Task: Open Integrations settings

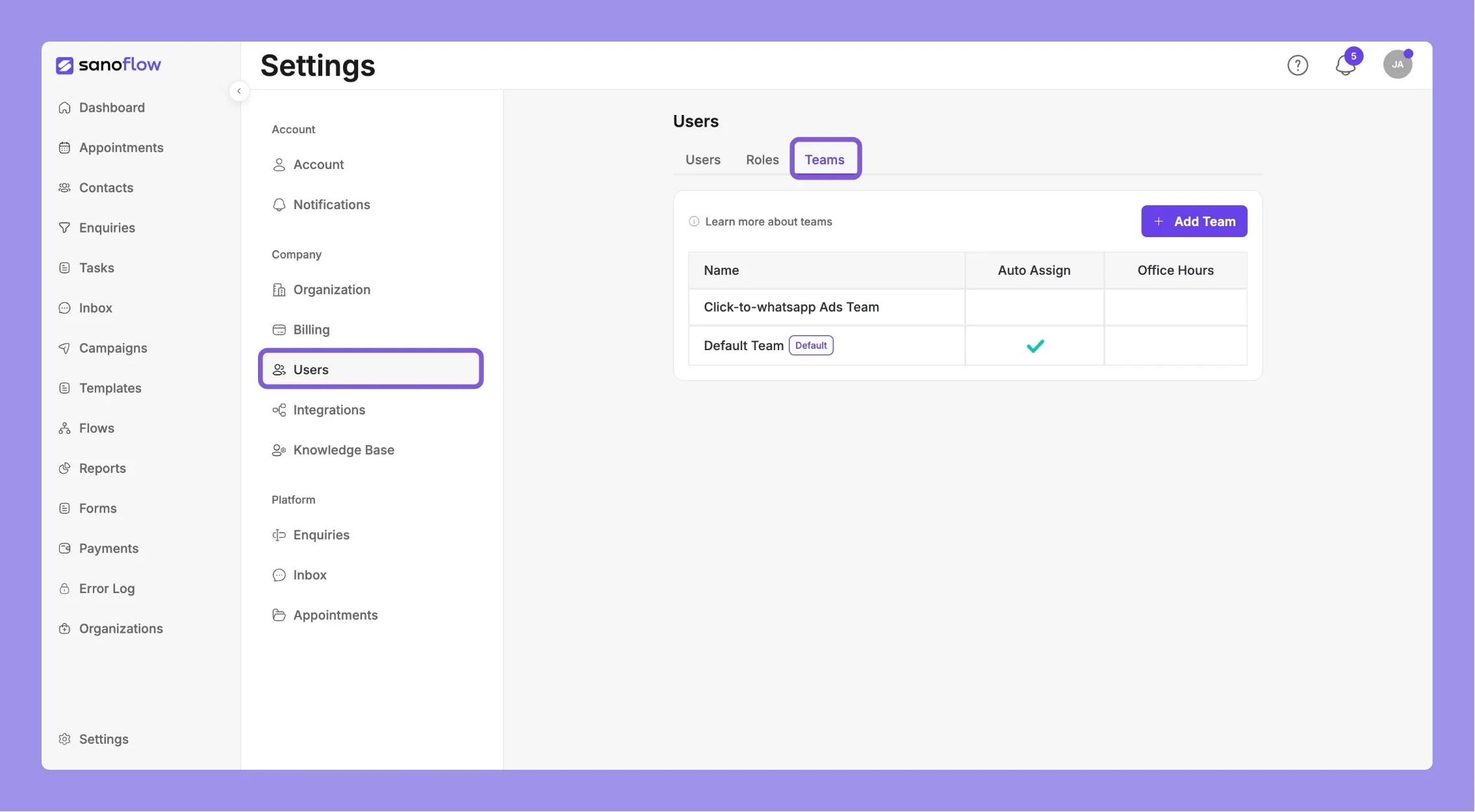Action: [371, 410]
